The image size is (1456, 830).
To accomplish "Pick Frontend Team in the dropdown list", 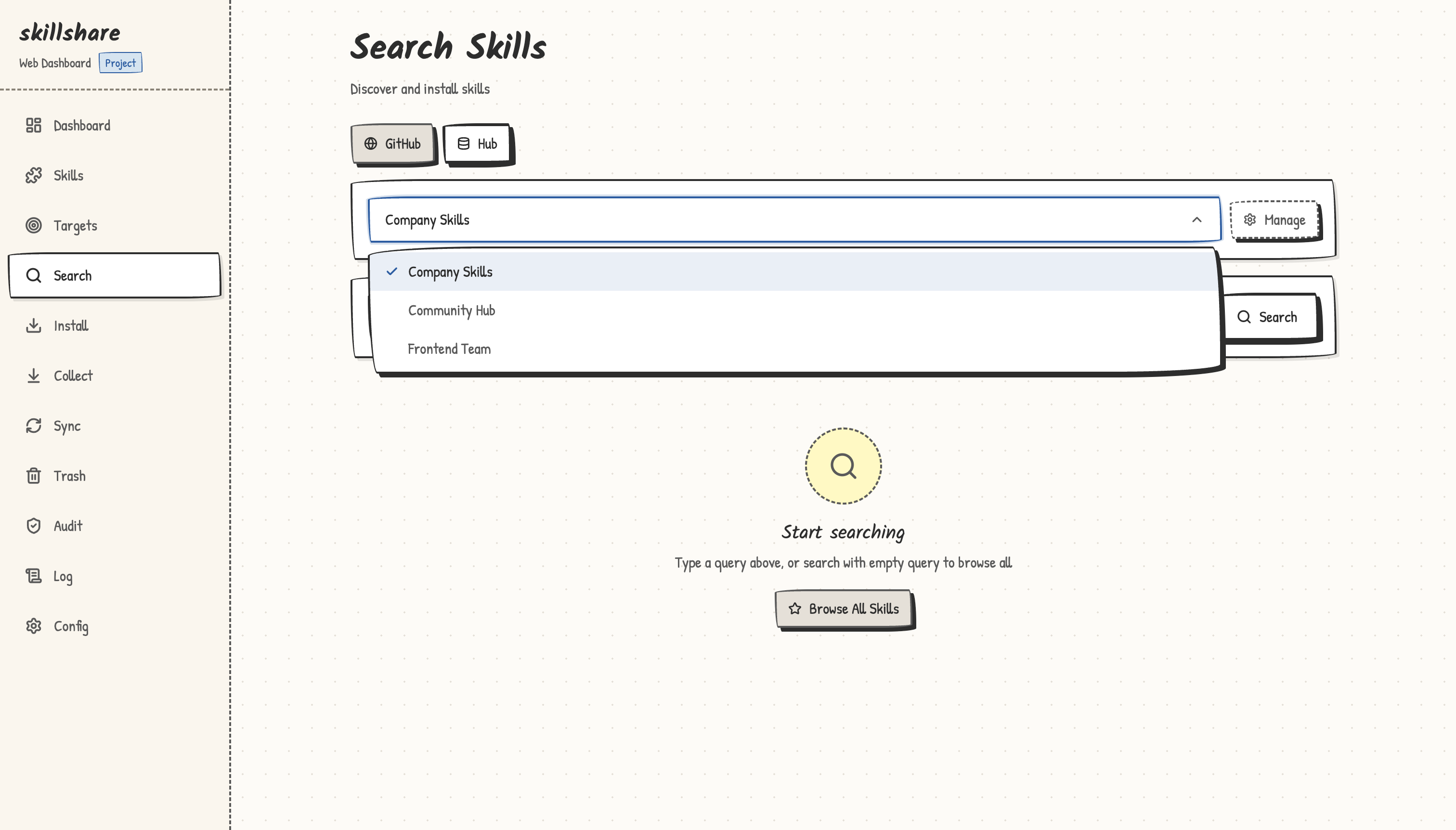I will click(449, 349).
